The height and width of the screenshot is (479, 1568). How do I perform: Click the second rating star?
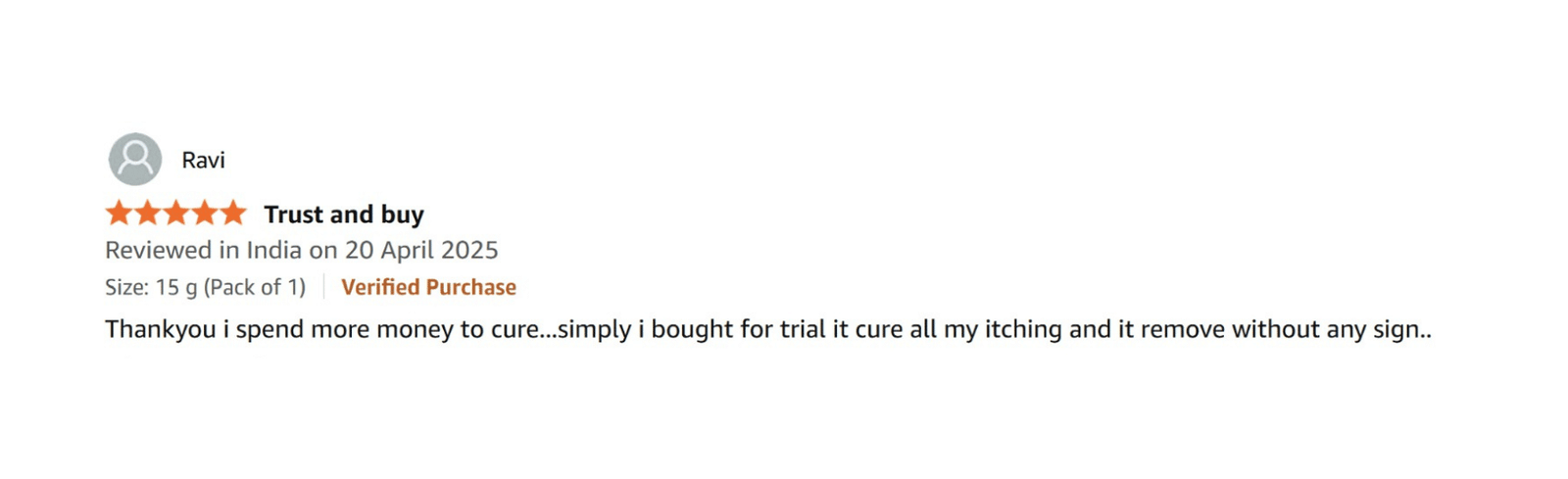[x=148, y=213]
